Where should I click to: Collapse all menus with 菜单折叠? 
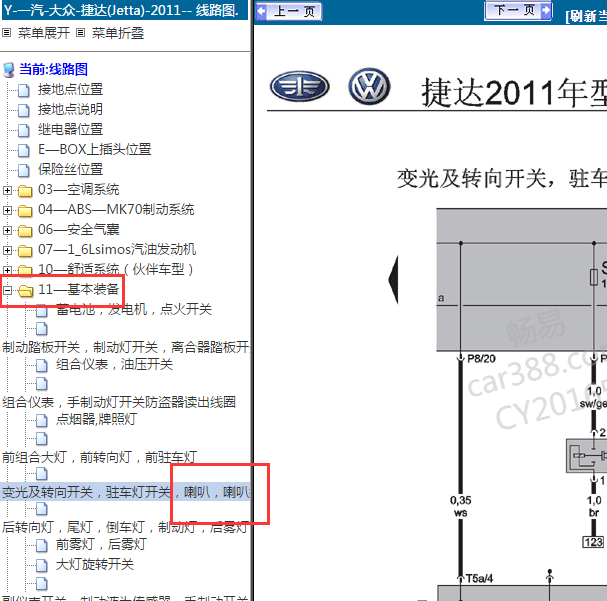click(x=118, y=33)
